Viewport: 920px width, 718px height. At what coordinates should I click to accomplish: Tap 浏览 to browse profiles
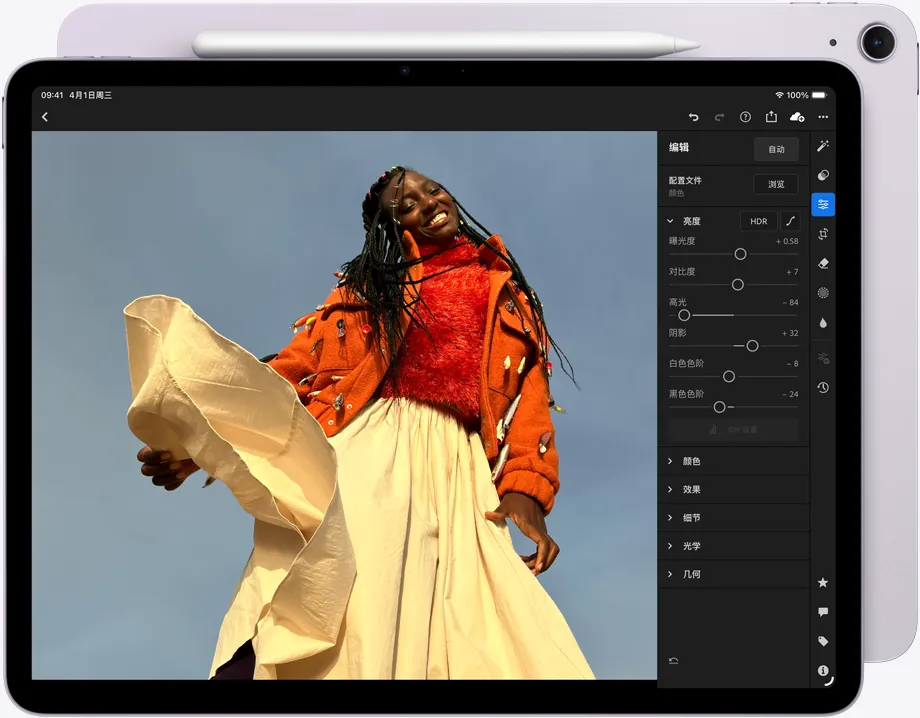pos(775,185)
